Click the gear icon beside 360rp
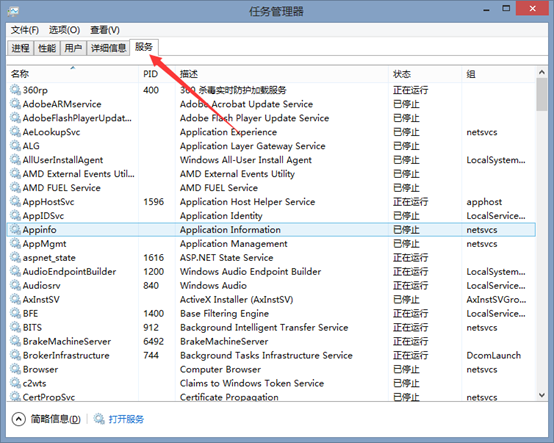Screen dimensions: 554x443 [15, 90]
